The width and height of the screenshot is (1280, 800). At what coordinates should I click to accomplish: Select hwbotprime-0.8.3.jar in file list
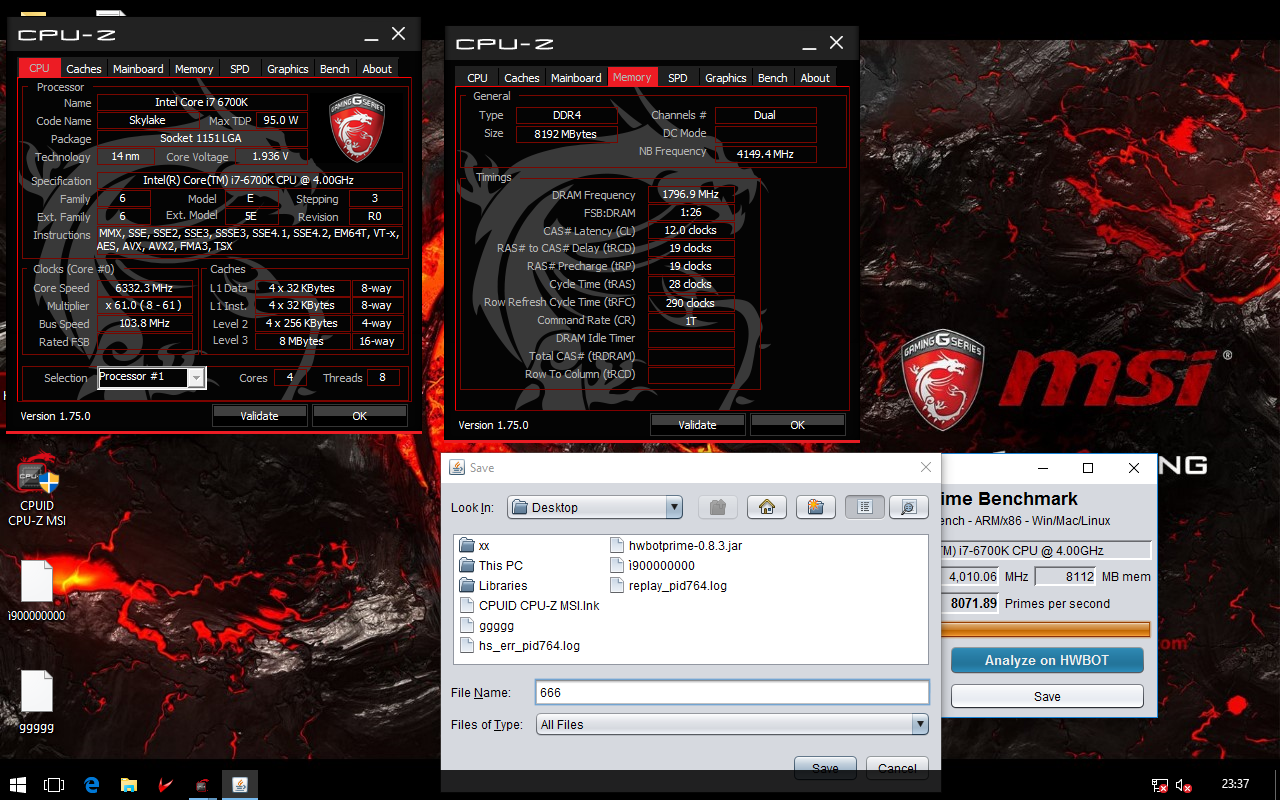(676, 546)
